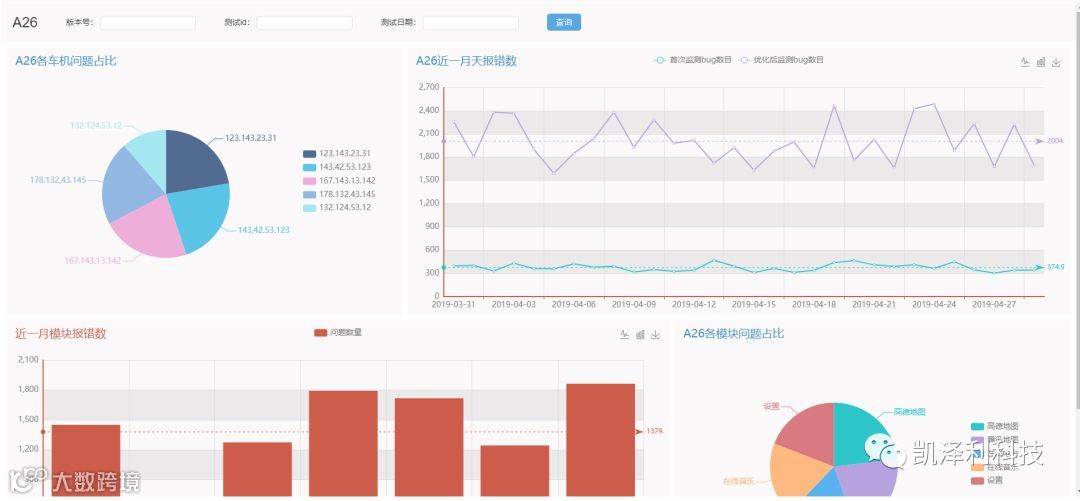Download the 近一月模块报错数 chart as image
Image resolution: width=1080 pixels, height=501 pixels.
(656, 334)
